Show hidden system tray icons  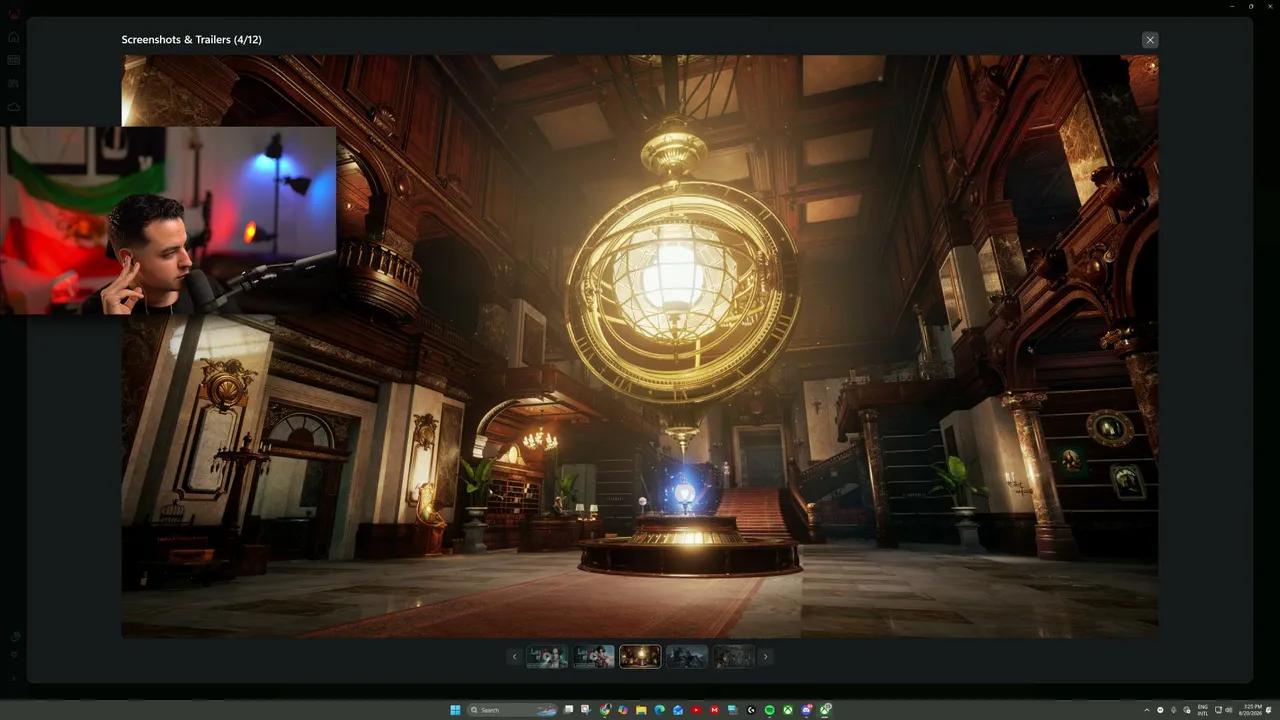point(1147,710)
